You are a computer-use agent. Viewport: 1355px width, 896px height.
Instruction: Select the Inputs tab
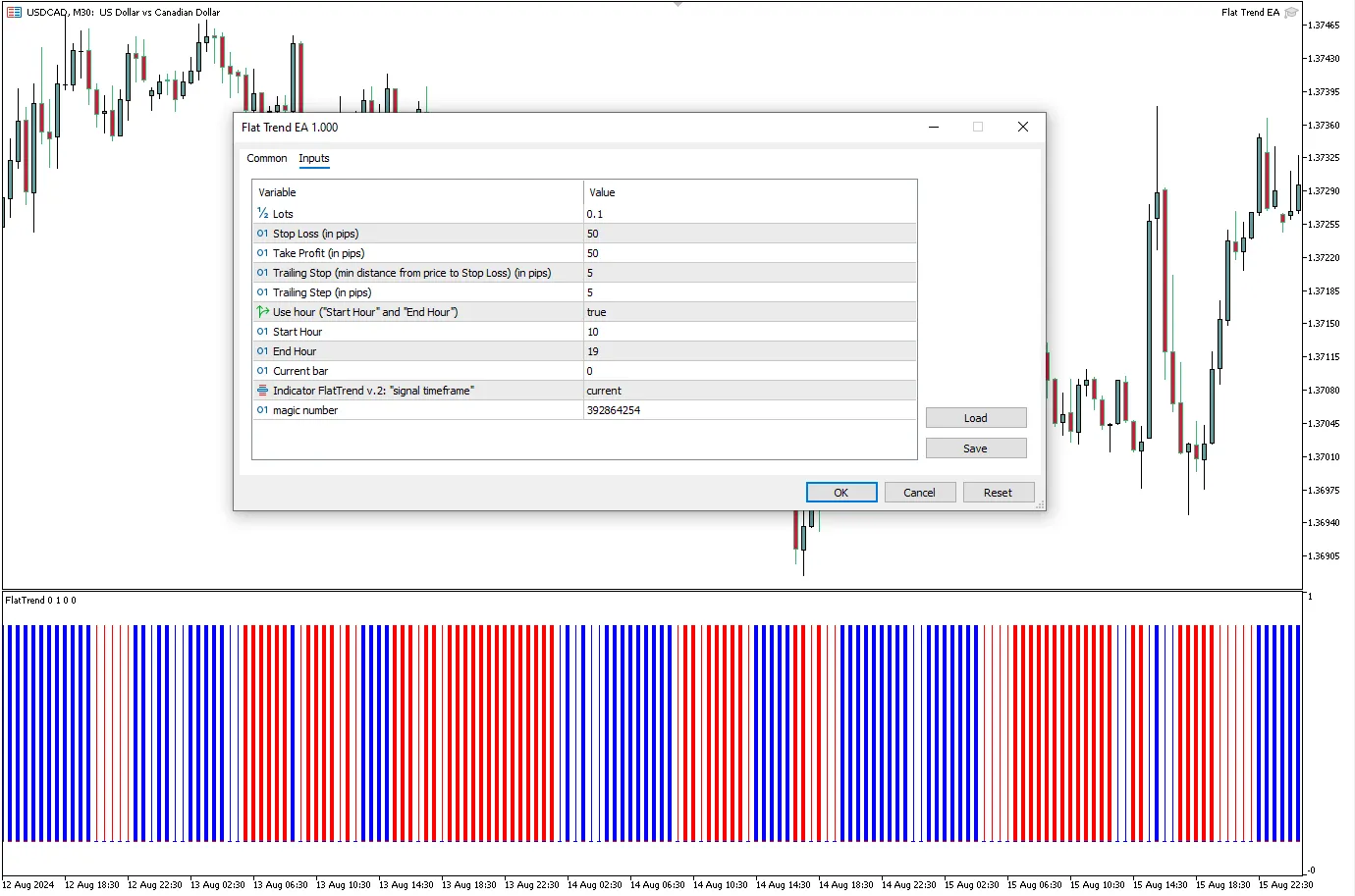pyautogui.click(x=314, y=158)
